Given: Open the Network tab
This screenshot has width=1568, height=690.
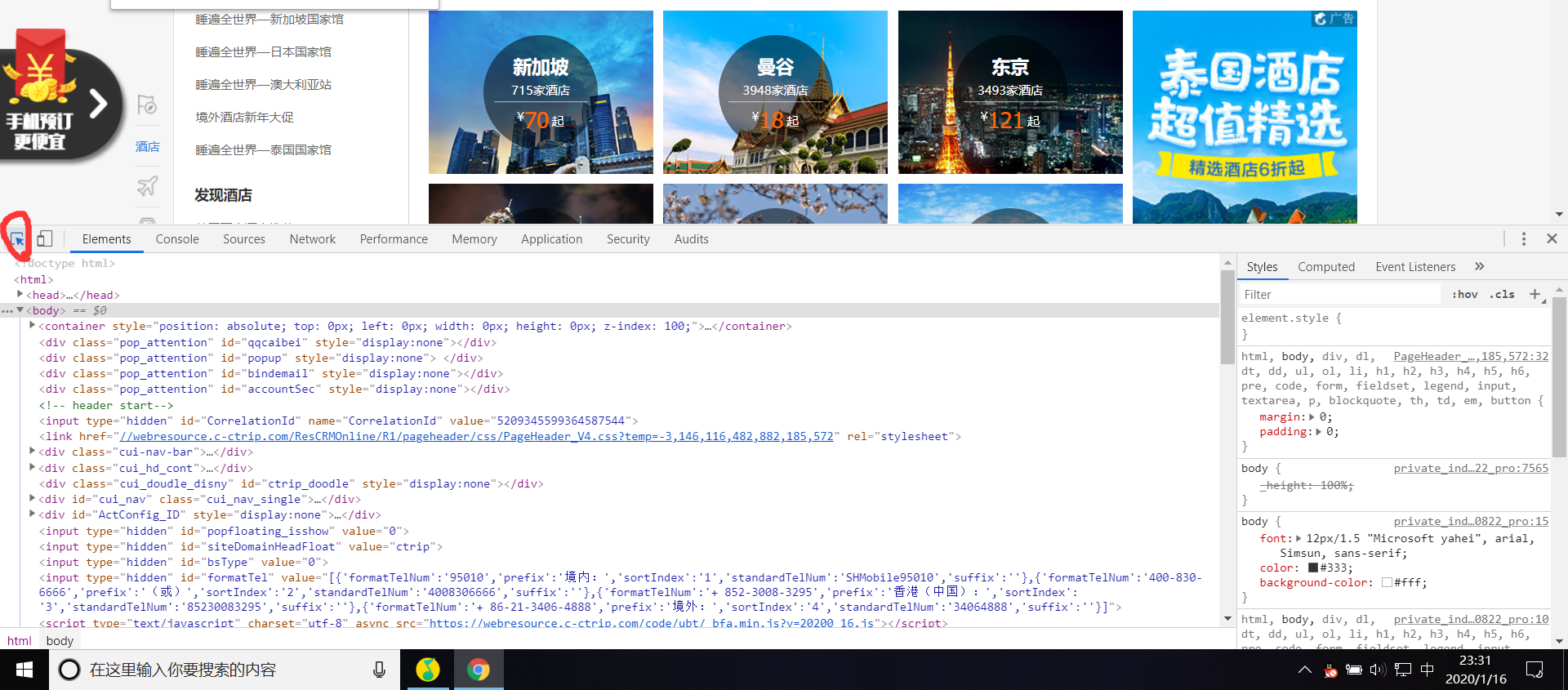Looking at the screenshot, I should coord(313,239).
